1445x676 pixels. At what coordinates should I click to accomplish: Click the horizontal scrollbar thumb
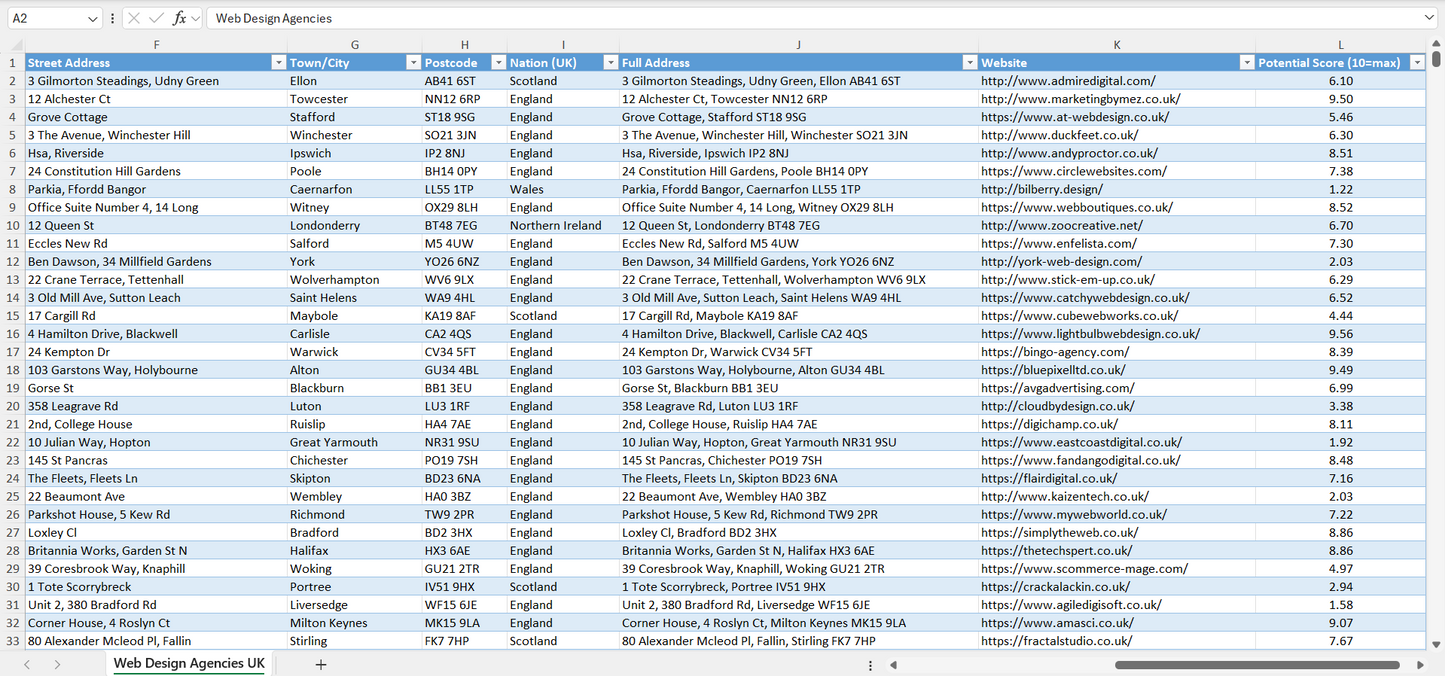tap(1257, 664)
